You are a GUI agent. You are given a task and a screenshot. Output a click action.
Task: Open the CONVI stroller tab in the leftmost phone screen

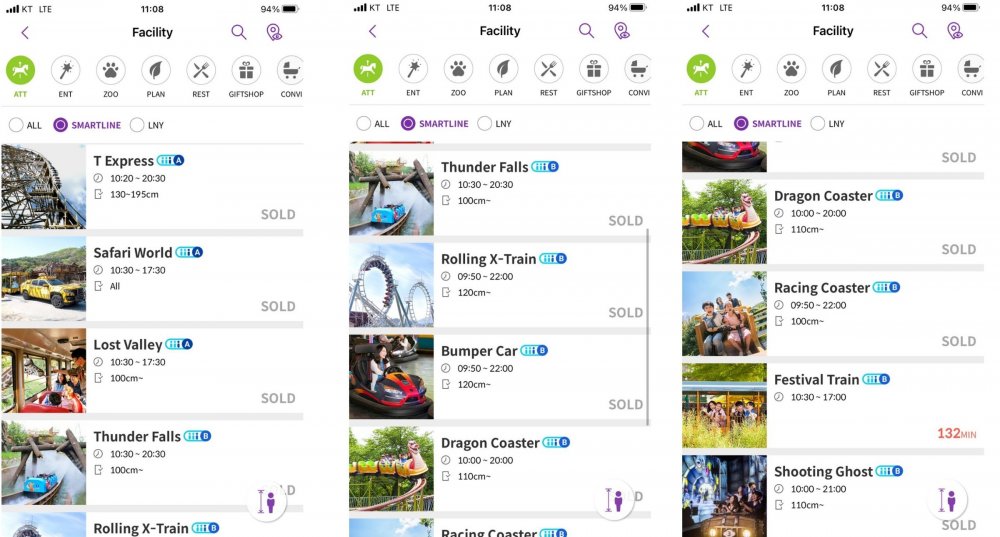(291, 70)
